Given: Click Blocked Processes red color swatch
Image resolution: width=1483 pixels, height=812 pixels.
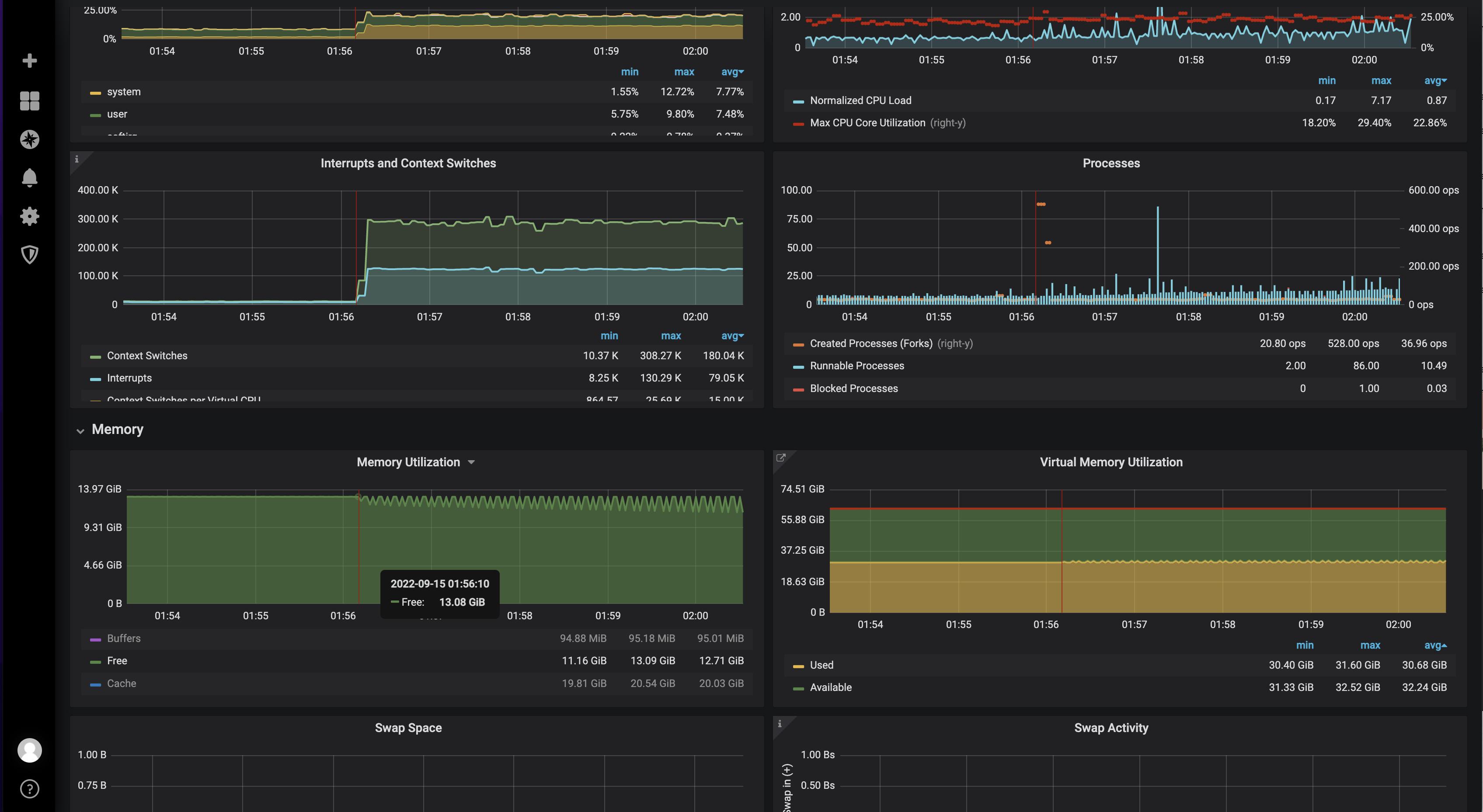Looking at the screenshot, I should (798, 389).
